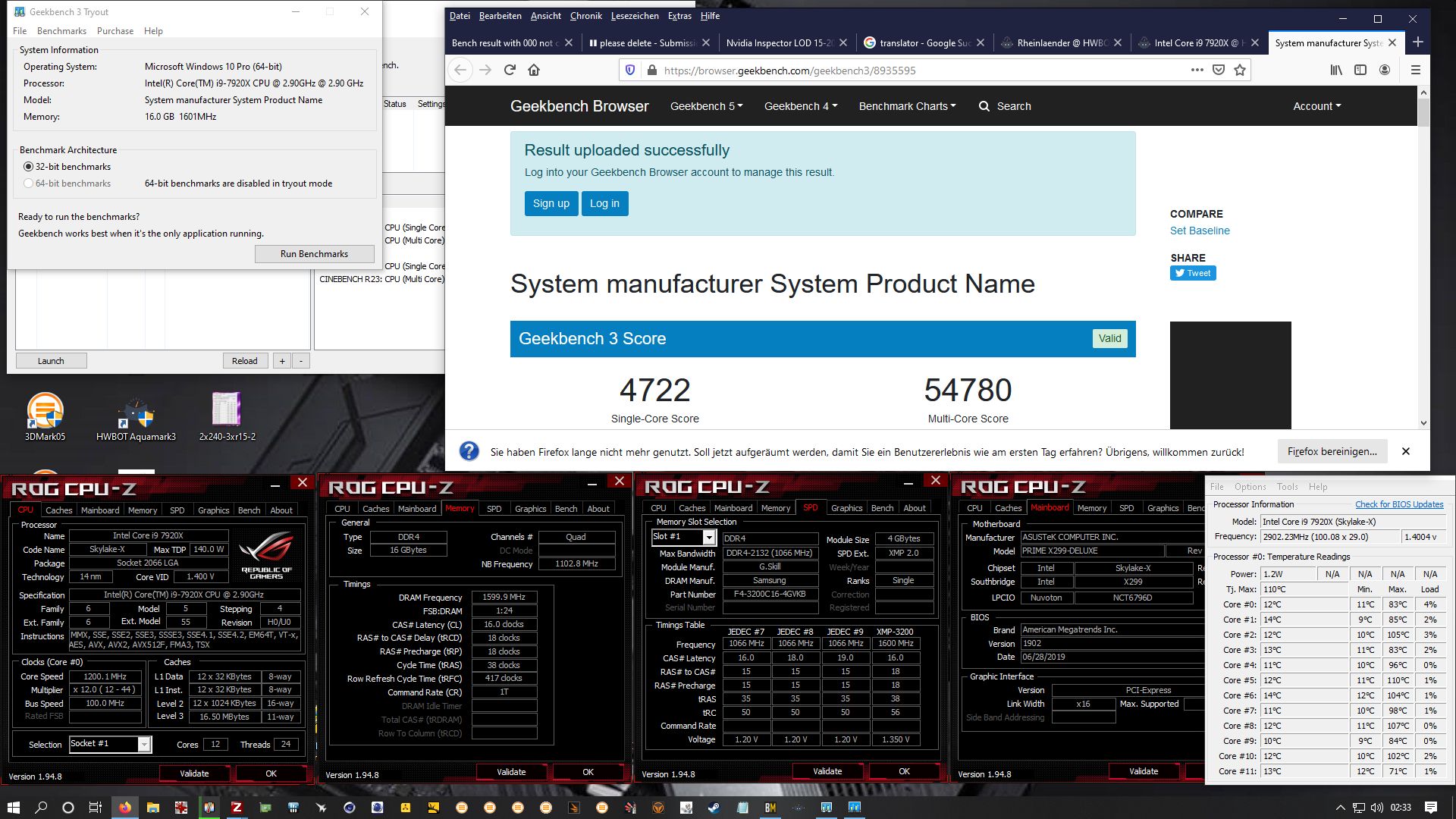Open Task View on taskbar
The width and height of the screenshot is (1456, 819).
96,808
